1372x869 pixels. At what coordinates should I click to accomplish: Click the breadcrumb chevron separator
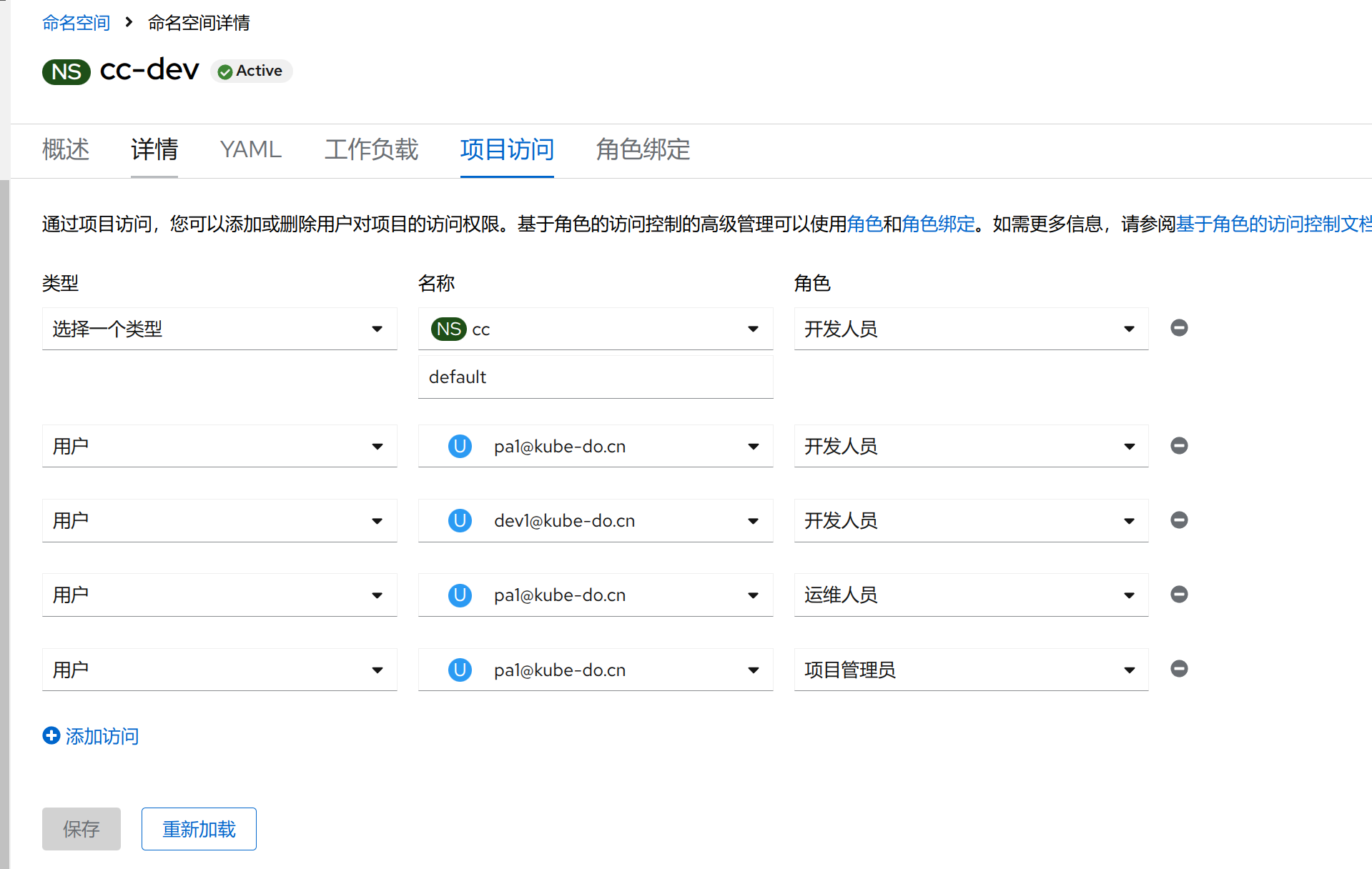coord(129,22)
